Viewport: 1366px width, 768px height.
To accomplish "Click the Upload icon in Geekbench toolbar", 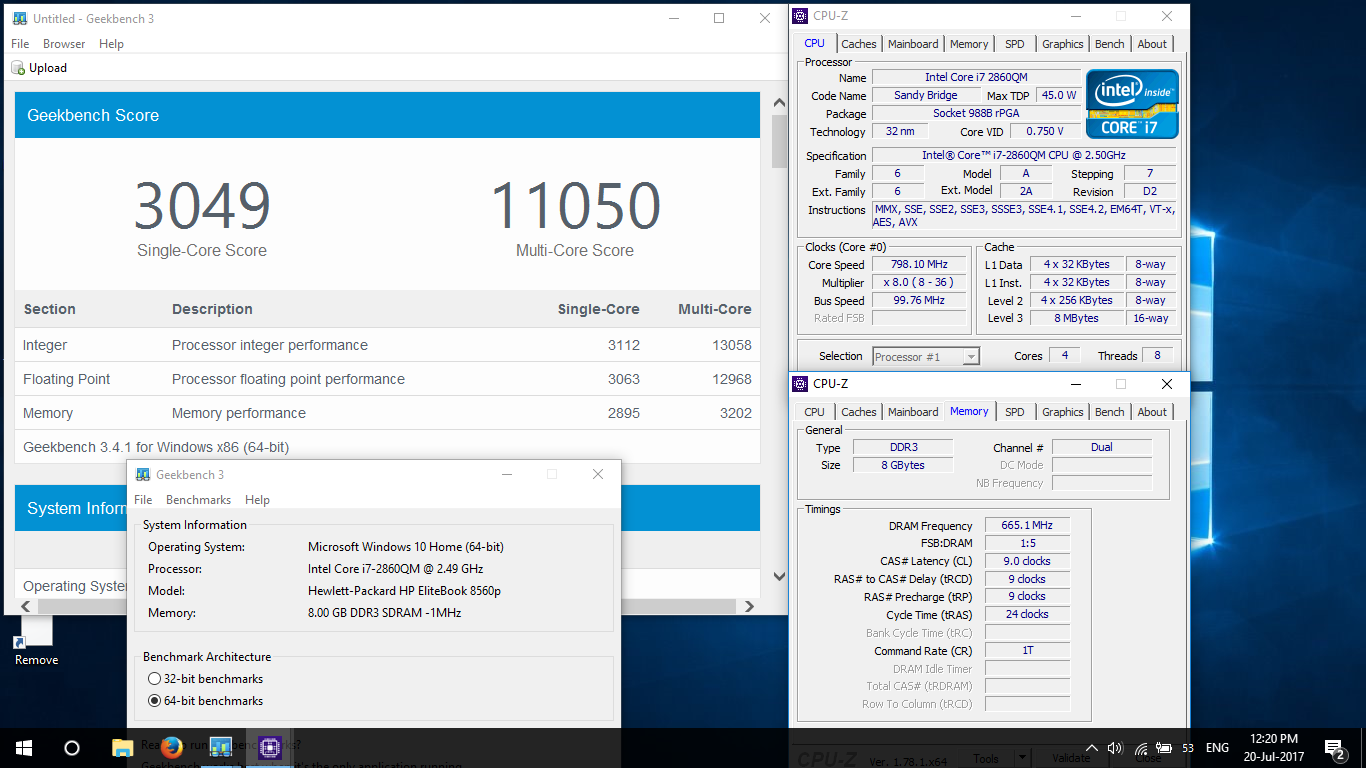I will 18,68.
